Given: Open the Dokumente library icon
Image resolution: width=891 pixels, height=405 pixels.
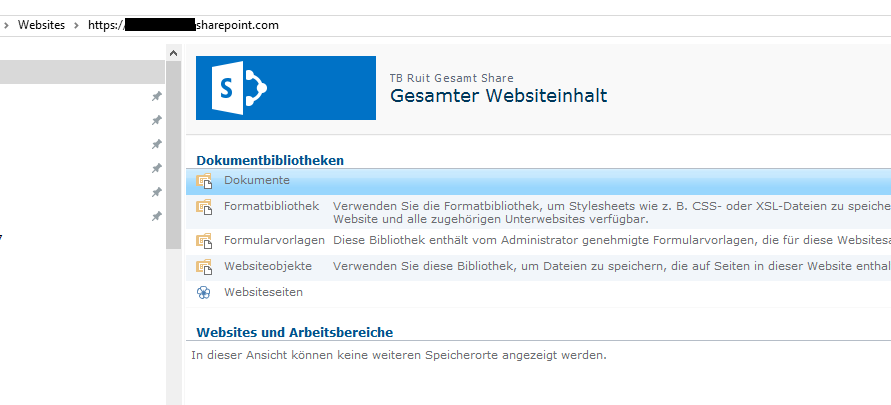Looking at the screenshot, I should (x=204, y=181).
